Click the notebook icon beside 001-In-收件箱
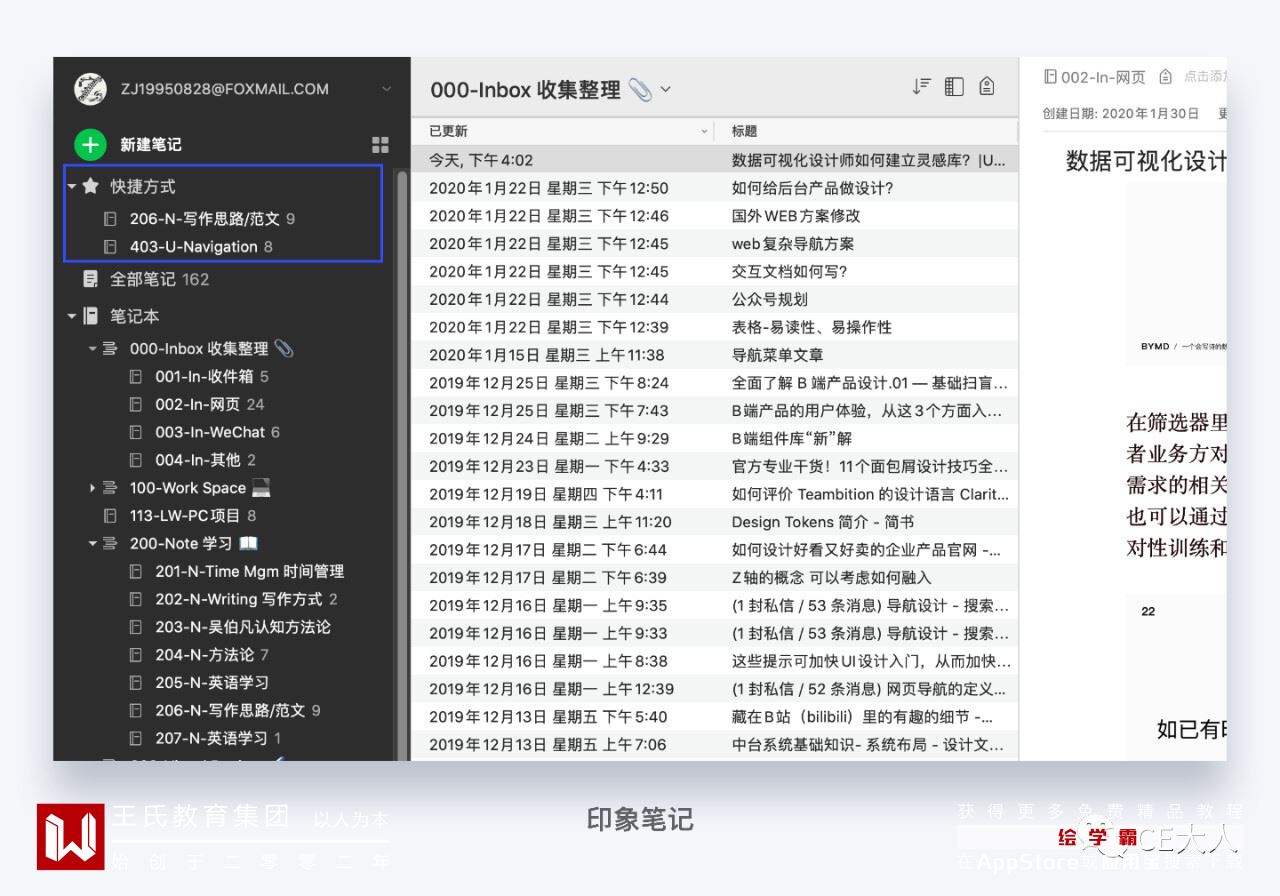The height and width of the screenshot is (896, 1280). [x=136, y=377]
